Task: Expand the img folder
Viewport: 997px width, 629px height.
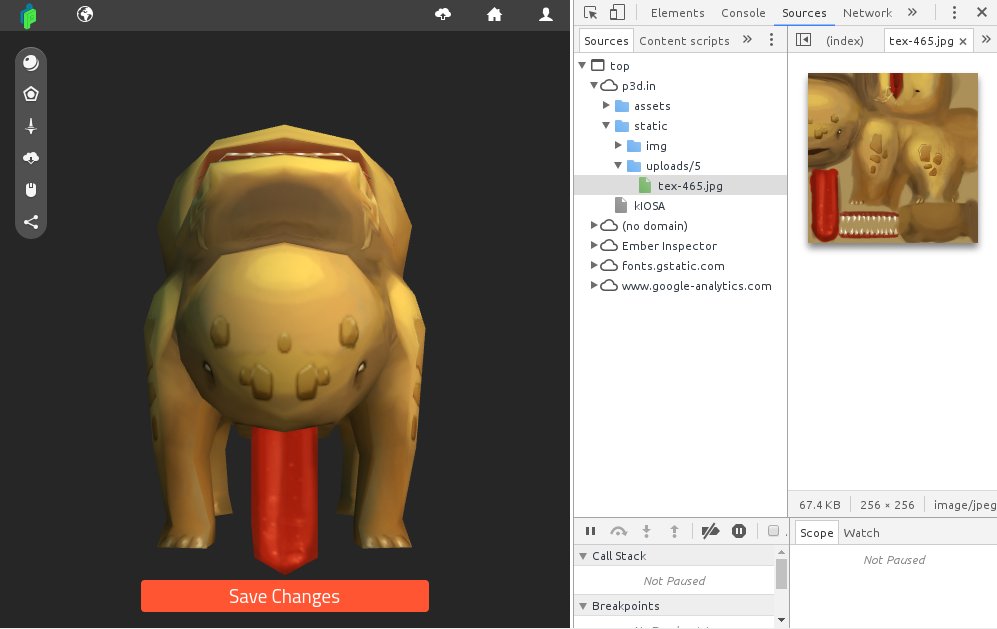Action: [618, 145]
